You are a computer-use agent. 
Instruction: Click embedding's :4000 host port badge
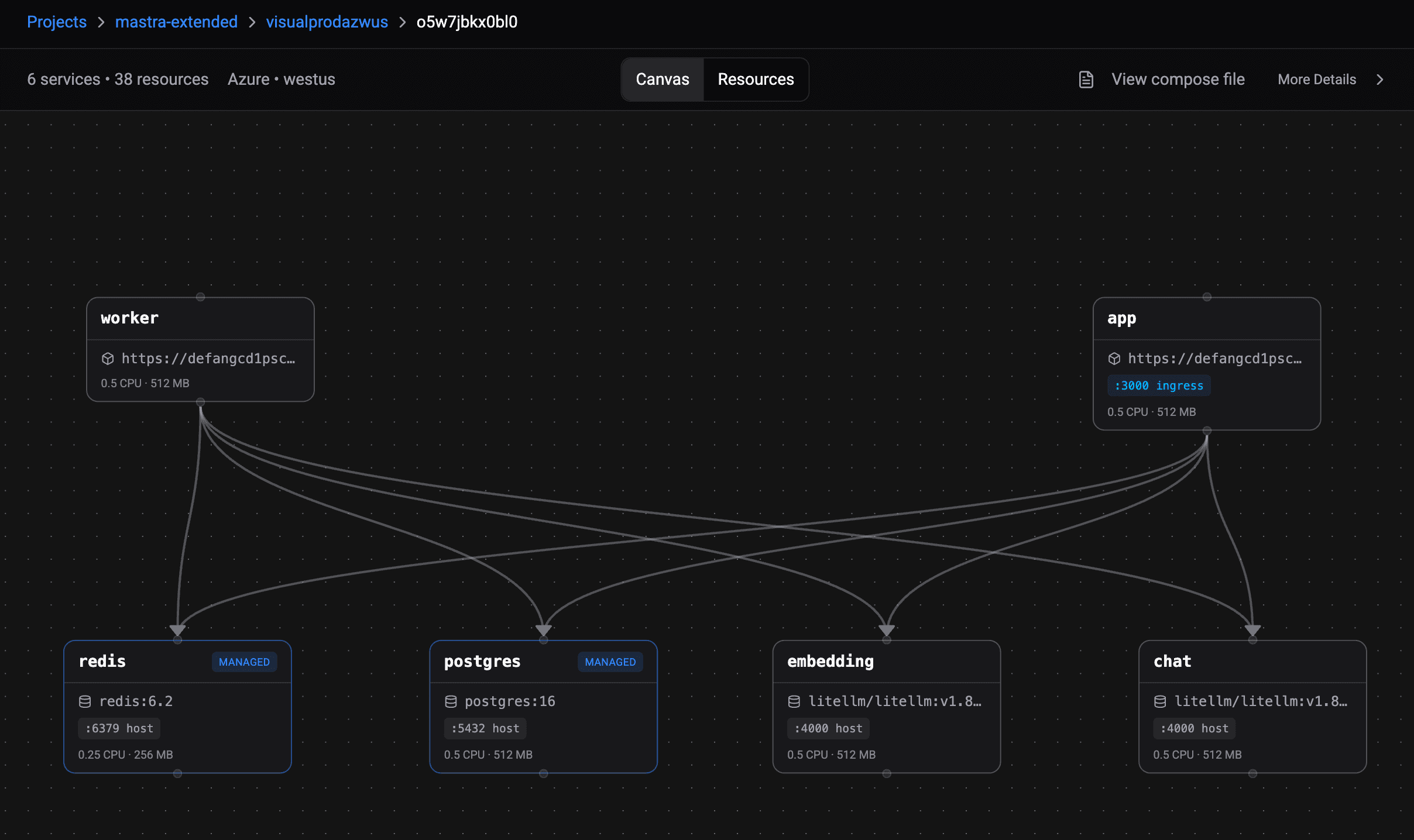coord(828,728)
